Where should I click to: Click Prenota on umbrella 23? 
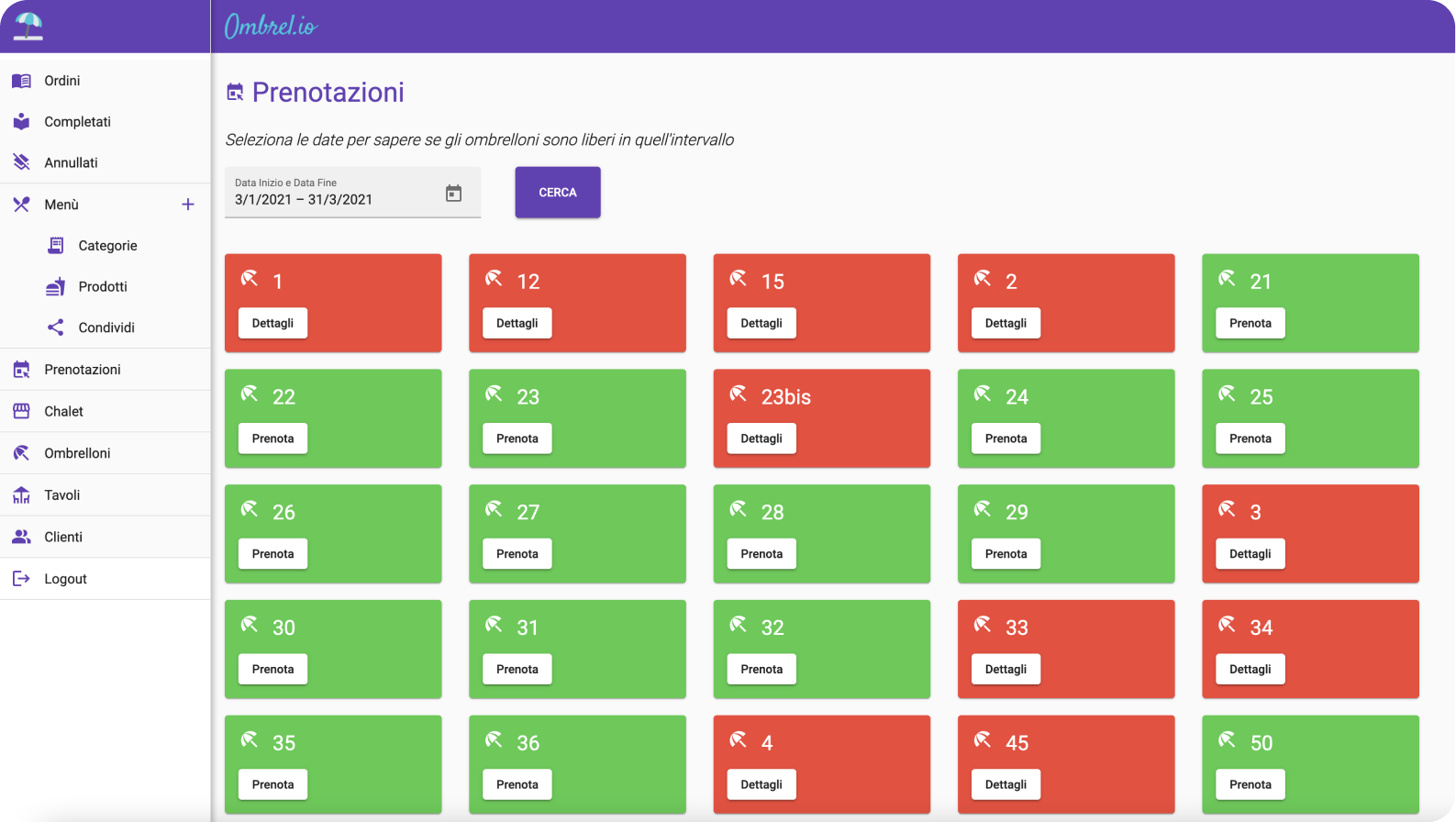tap(517, 439)
